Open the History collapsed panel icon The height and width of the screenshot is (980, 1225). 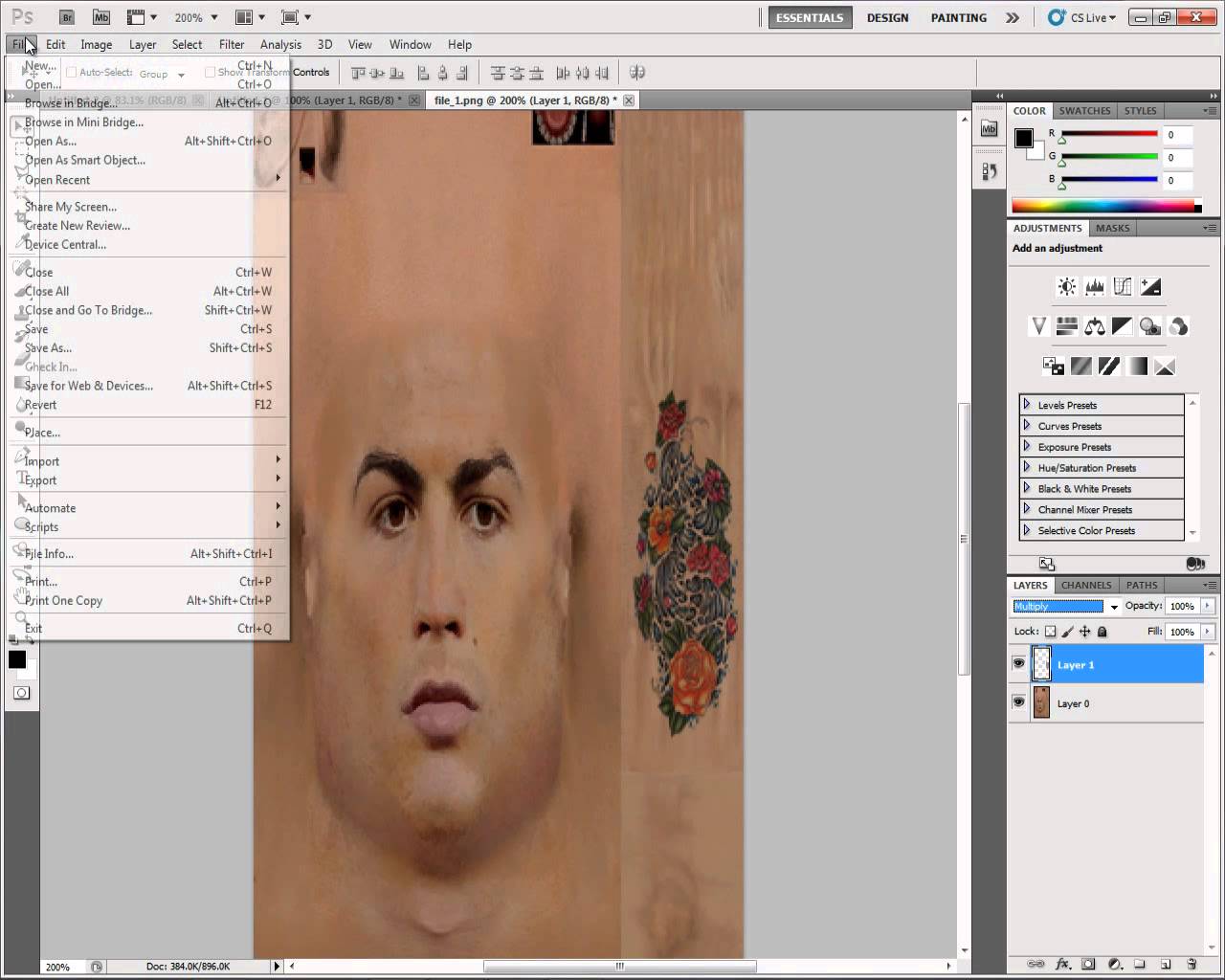pos(989,171)
